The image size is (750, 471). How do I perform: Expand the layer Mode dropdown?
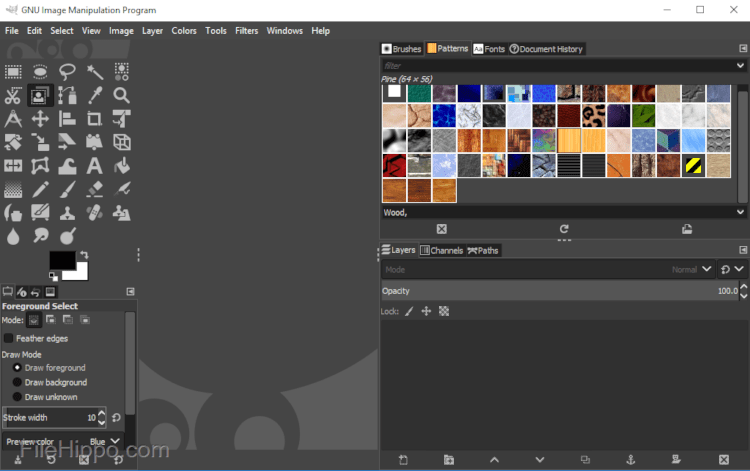(x=705, y=269)
